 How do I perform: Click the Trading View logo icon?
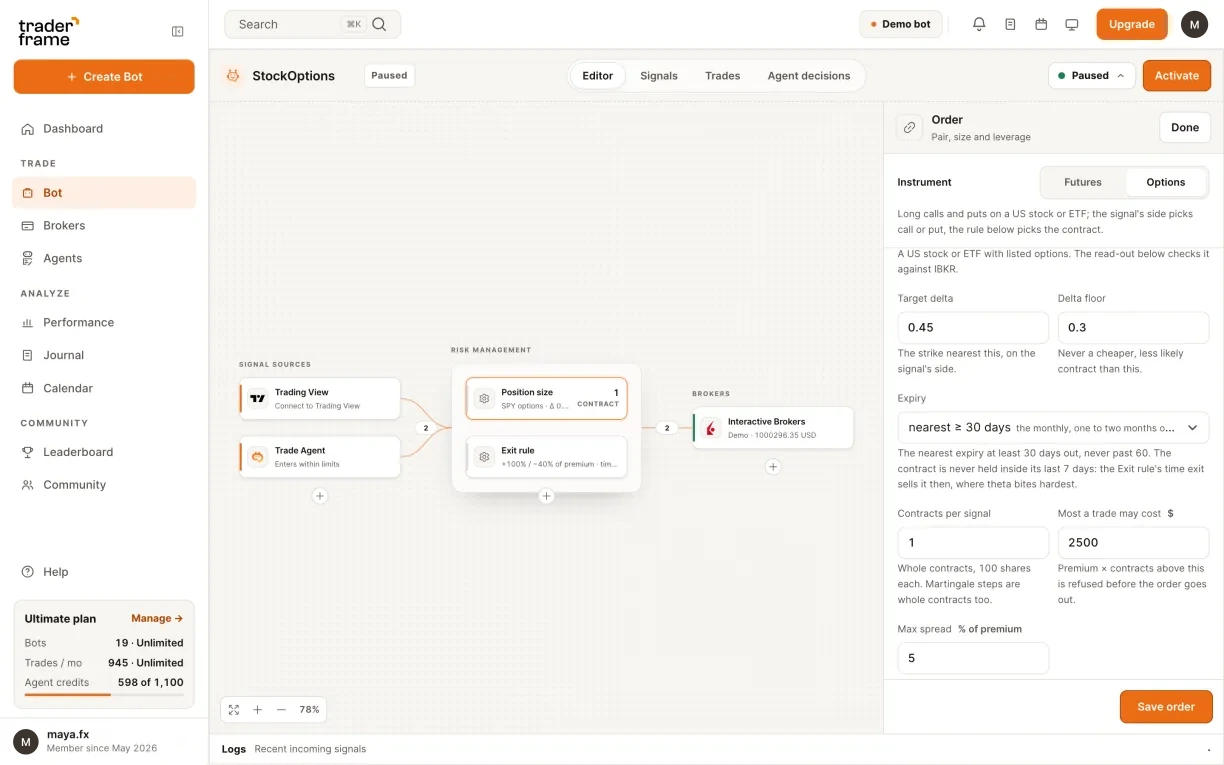[258, 398]
